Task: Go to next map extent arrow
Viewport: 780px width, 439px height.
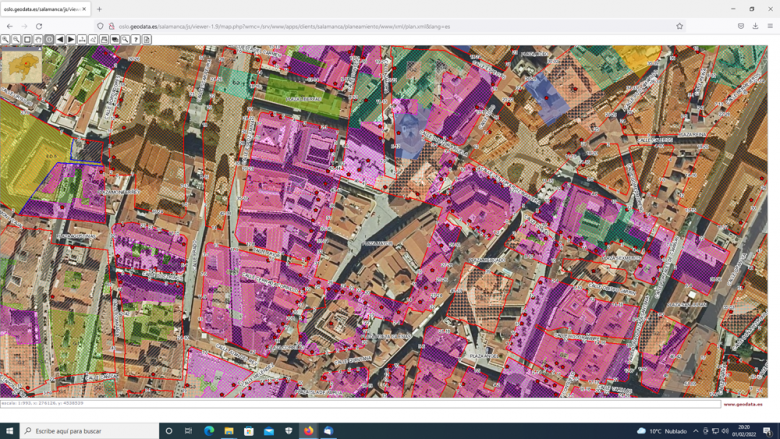Action: click(71, 40)
